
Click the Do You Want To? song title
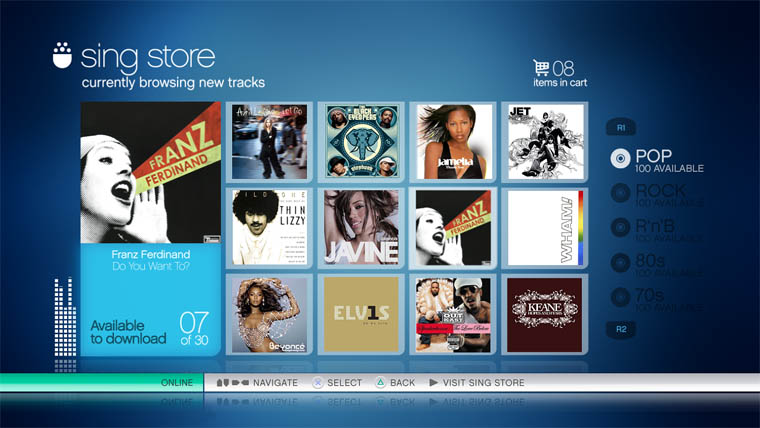coord(151,266)
